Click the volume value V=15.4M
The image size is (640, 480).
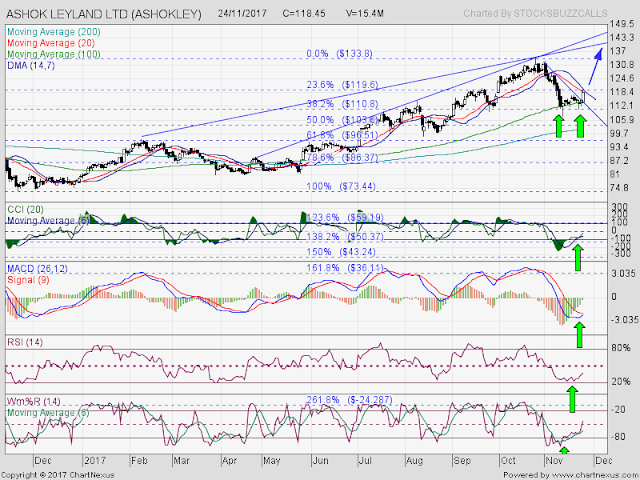[365, 13]
